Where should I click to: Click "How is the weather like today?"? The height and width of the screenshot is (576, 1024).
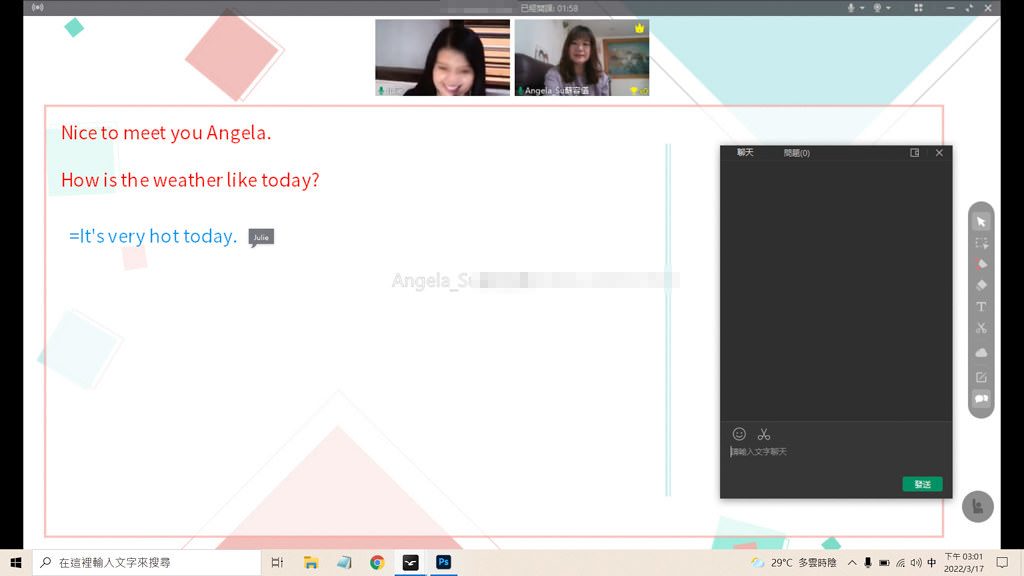coord(190,180)
